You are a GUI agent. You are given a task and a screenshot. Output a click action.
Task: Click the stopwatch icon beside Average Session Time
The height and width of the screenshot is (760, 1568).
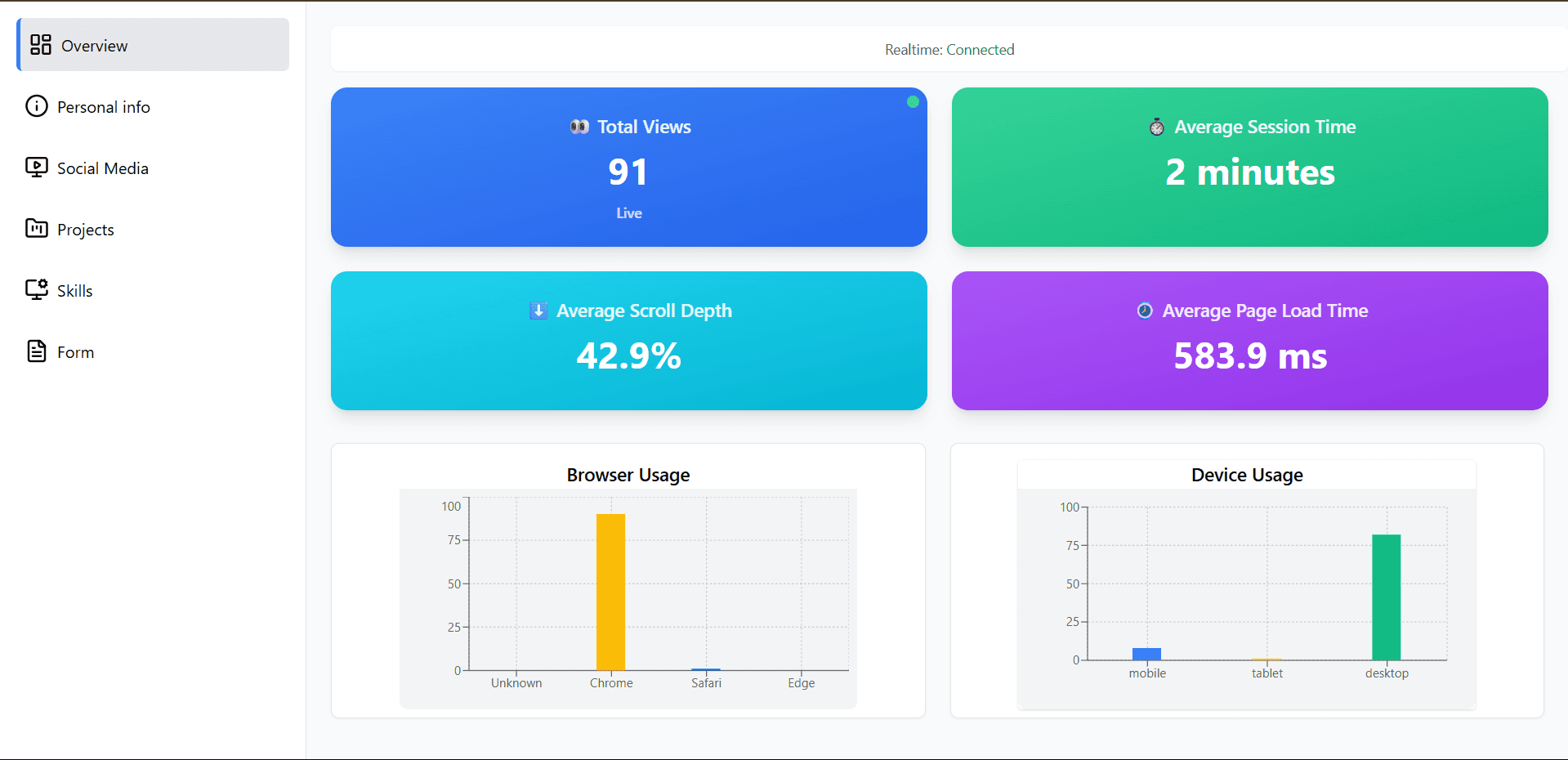[x=1155, y=127]
